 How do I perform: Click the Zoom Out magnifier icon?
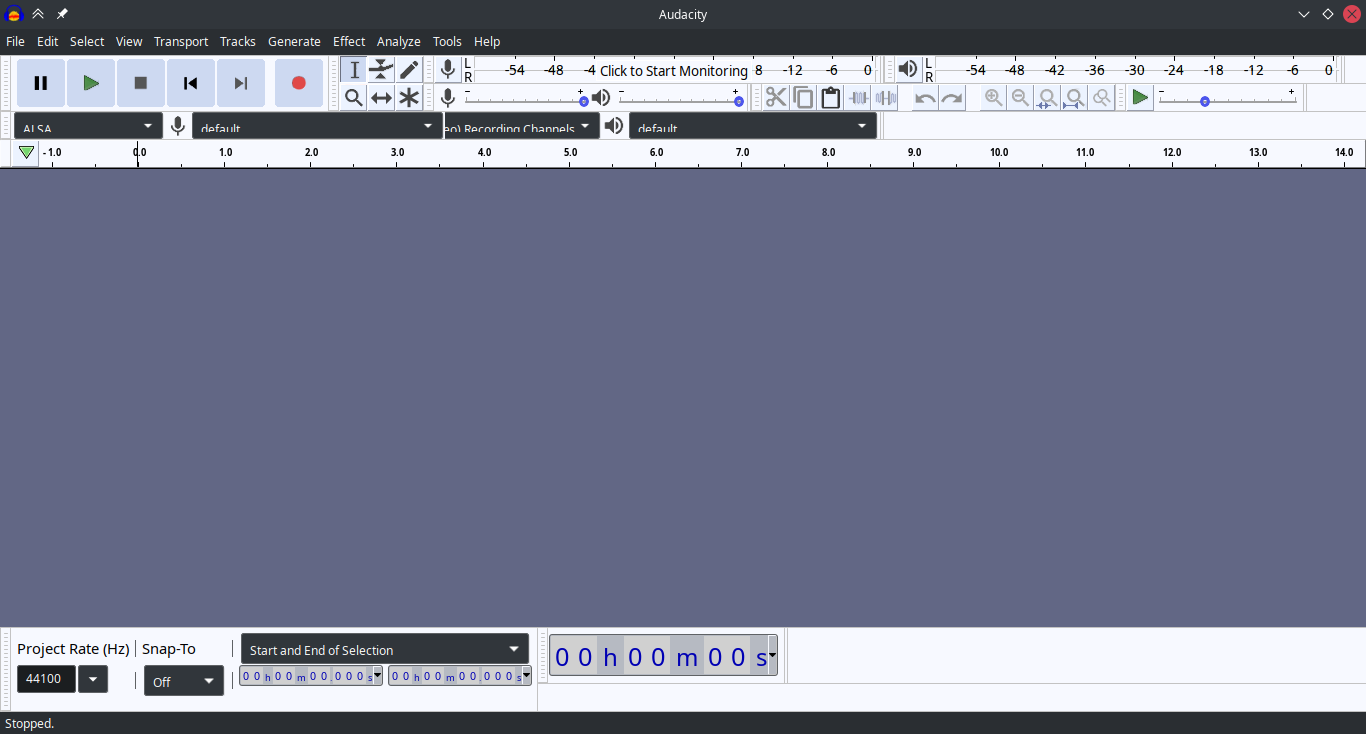pyautogui.click(x=1020, y=97)
